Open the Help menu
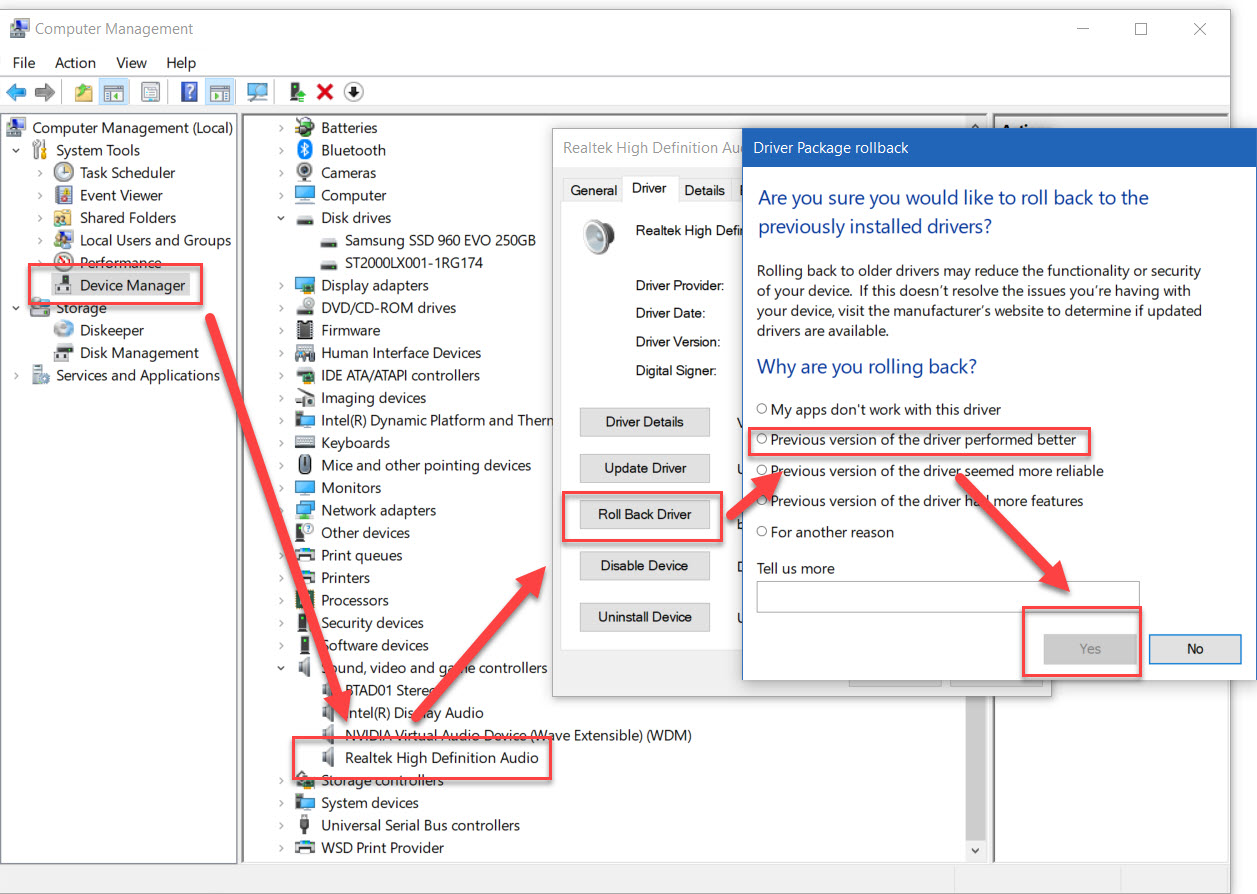This screenshot has width=1257, height=894. pyautogui.click(x=181, y=62)
